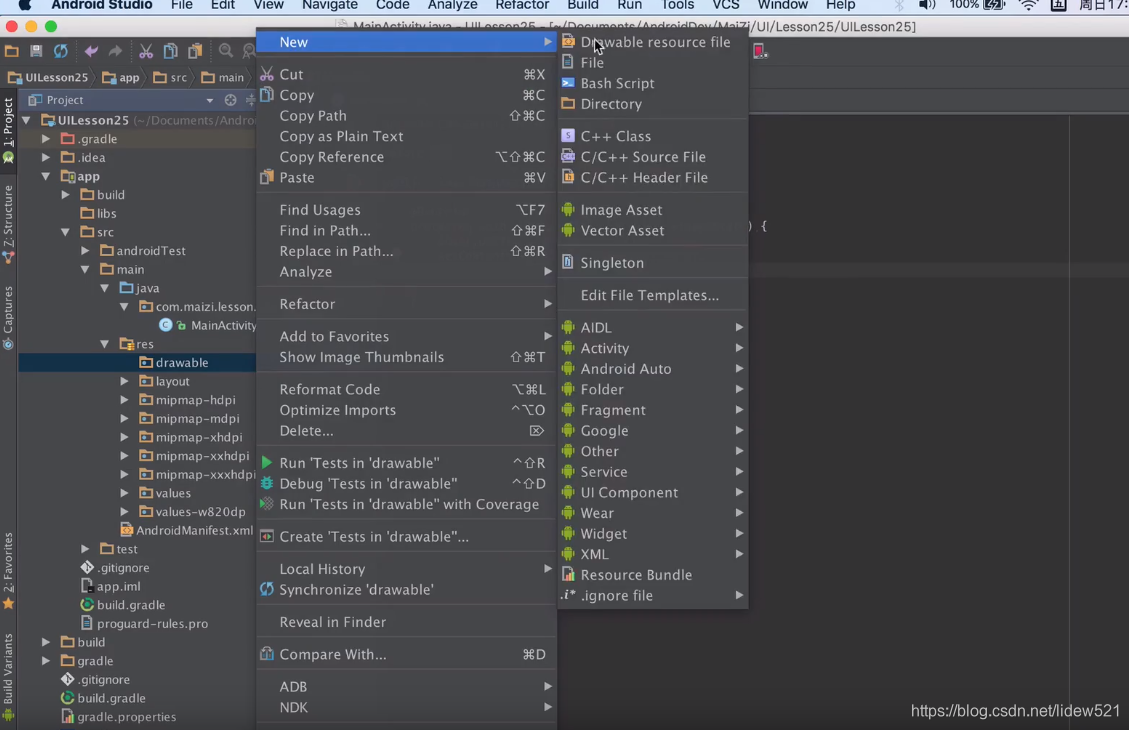Choose Copy Path in context menu
Viewport: 1129px width, 730px height.
(x=405, y=115)
